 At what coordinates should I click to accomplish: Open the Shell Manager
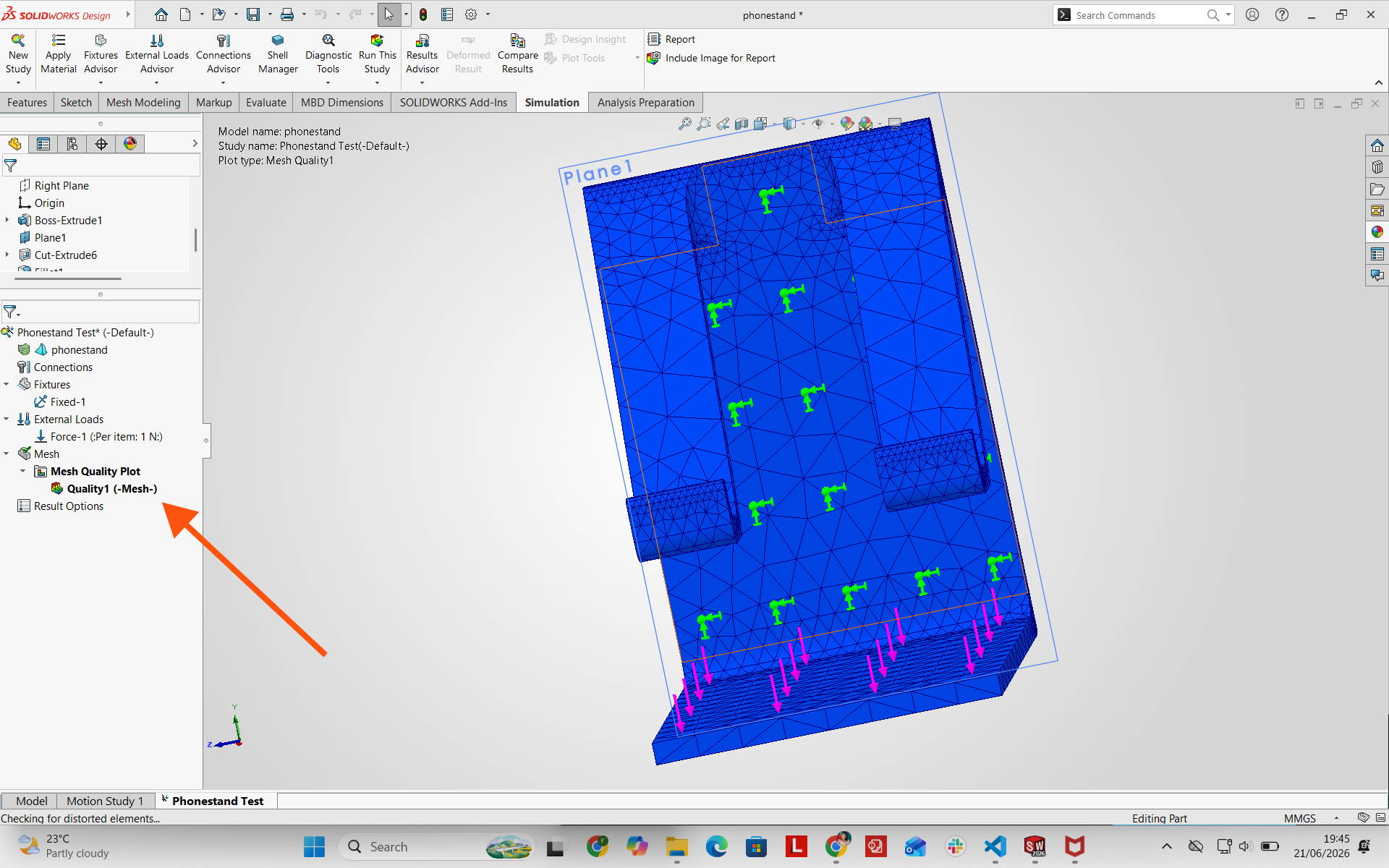click(x=278, y=54)
